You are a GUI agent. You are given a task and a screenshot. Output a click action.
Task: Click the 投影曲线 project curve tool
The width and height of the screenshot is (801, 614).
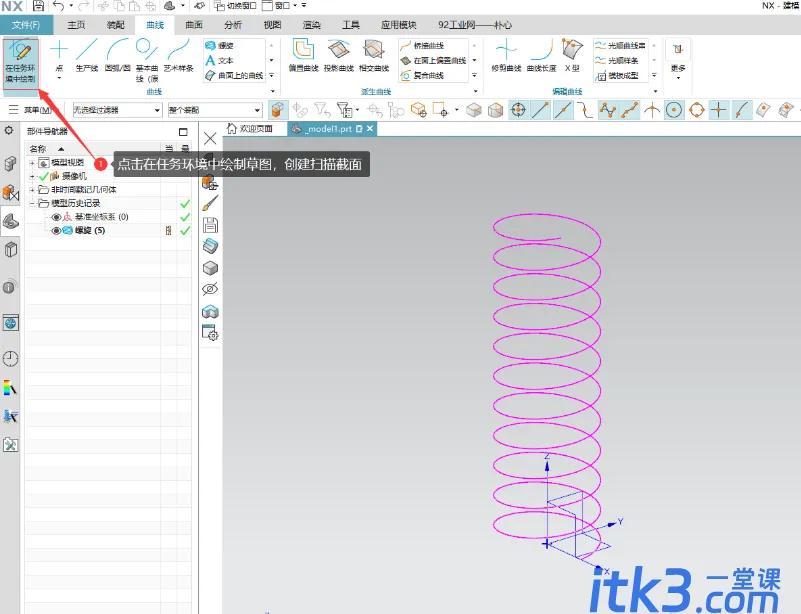pos(339,56)
